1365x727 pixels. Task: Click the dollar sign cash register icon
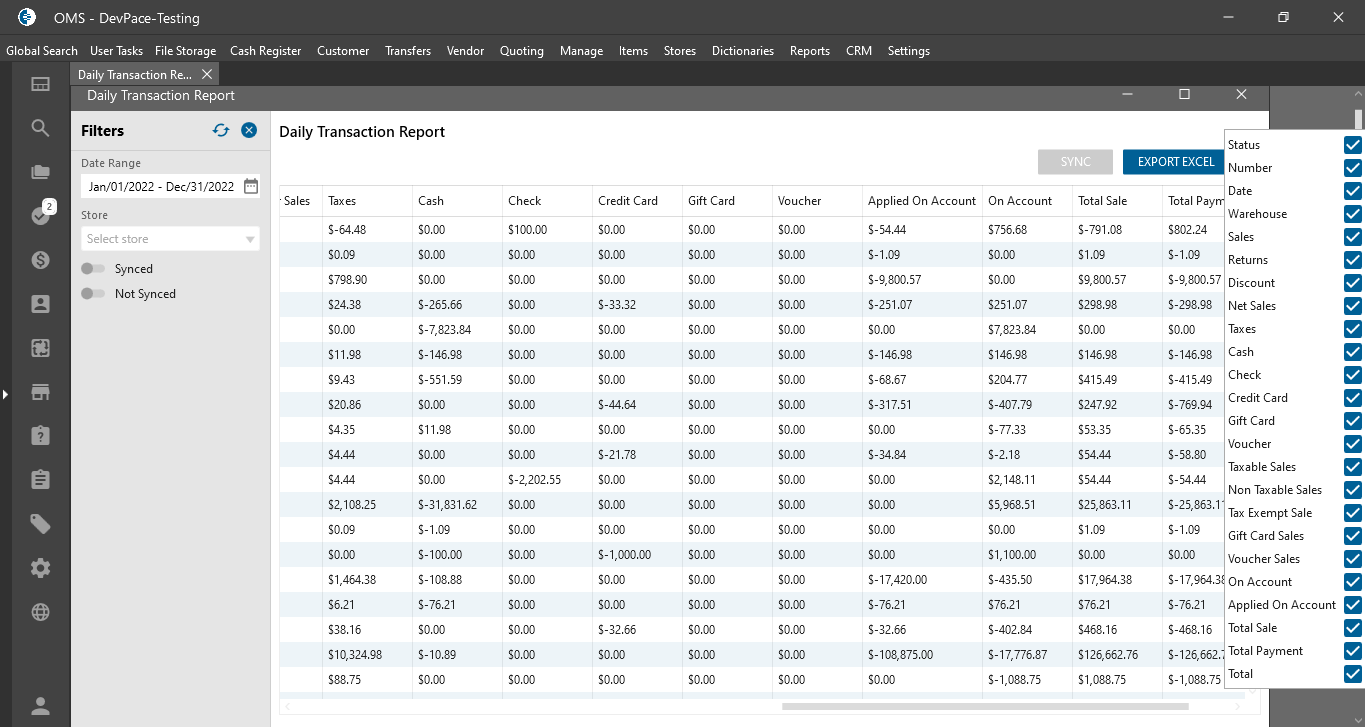click(x=40, y=260)
